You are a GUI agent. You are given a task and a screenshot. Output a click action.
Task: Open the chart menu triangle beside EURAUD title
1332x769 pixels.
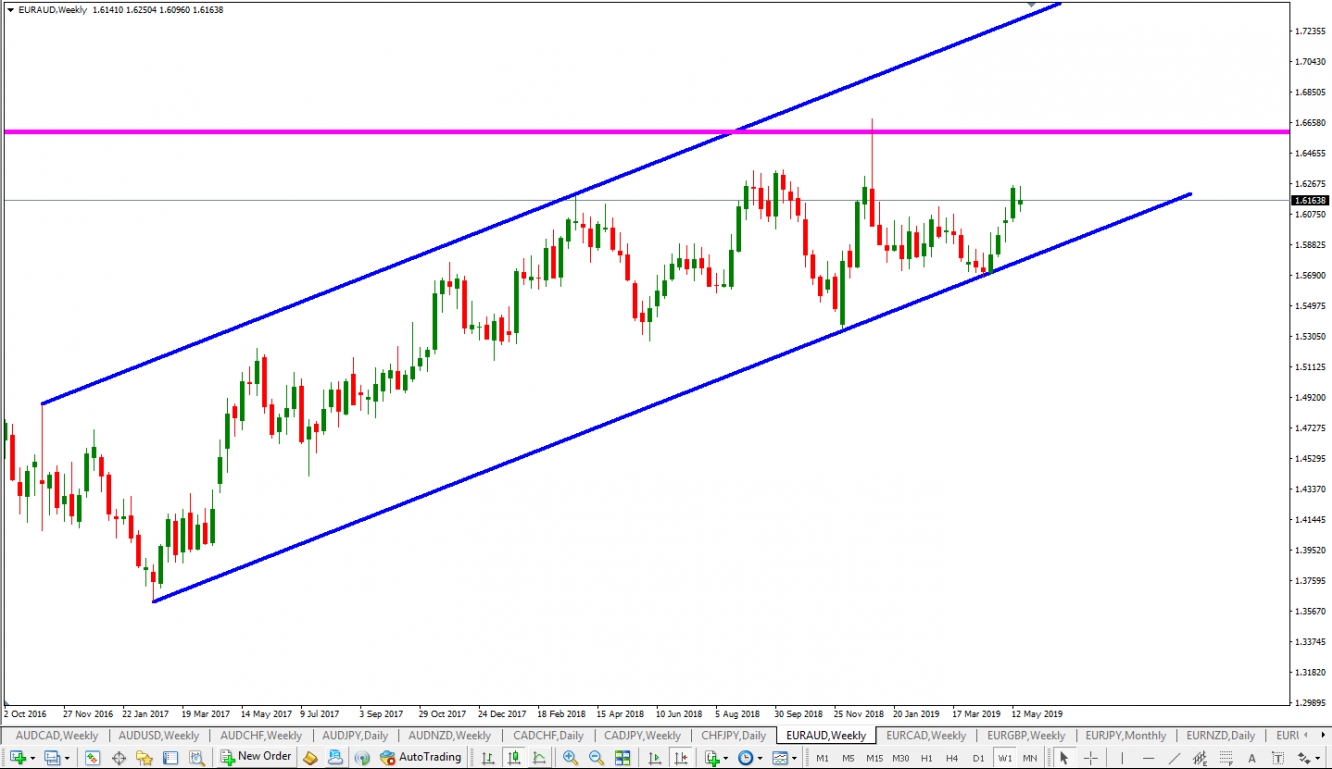pos(10,9)
